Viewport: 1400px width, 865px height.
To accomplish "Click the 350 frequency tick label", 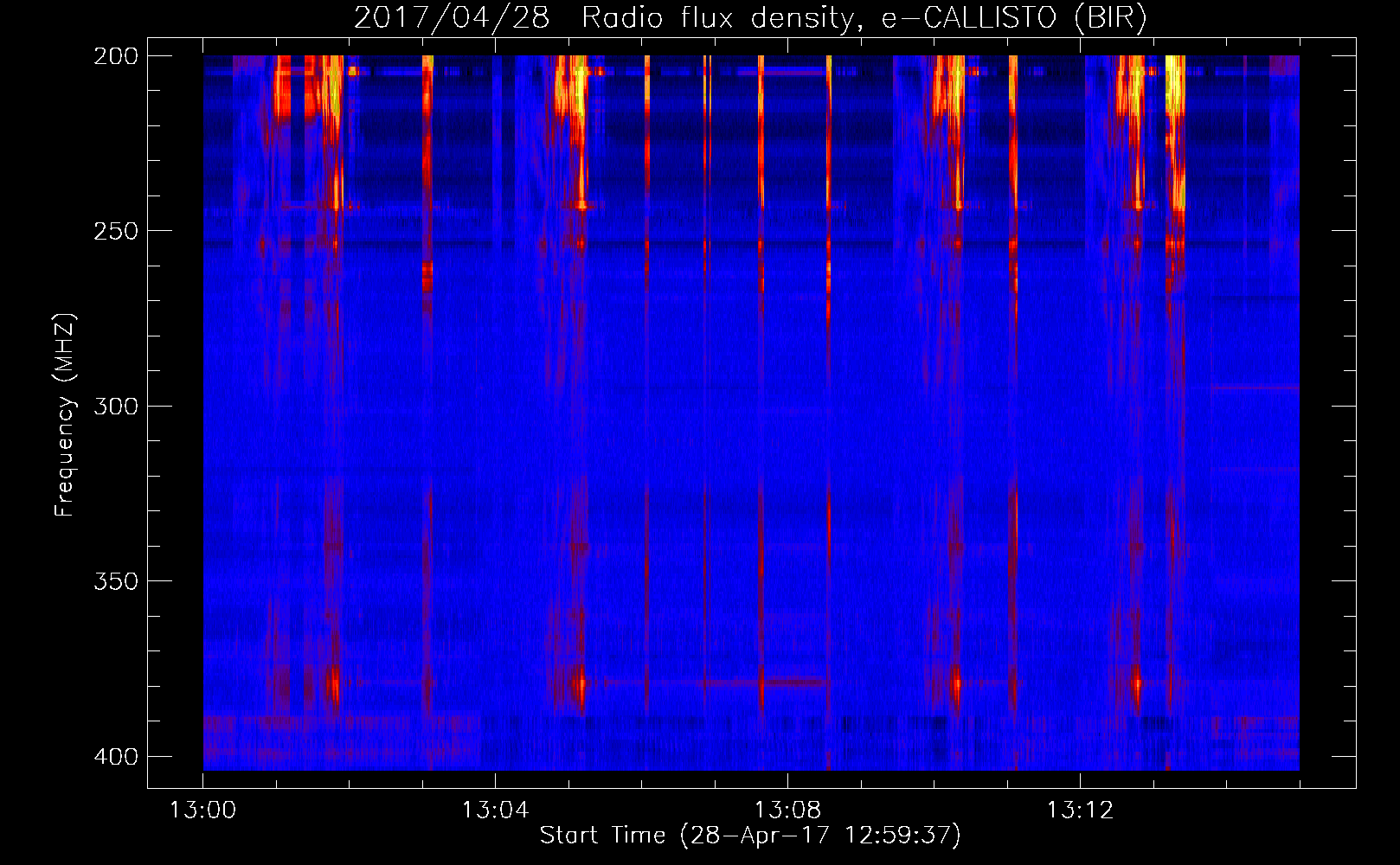I will (x=116, y=581).
